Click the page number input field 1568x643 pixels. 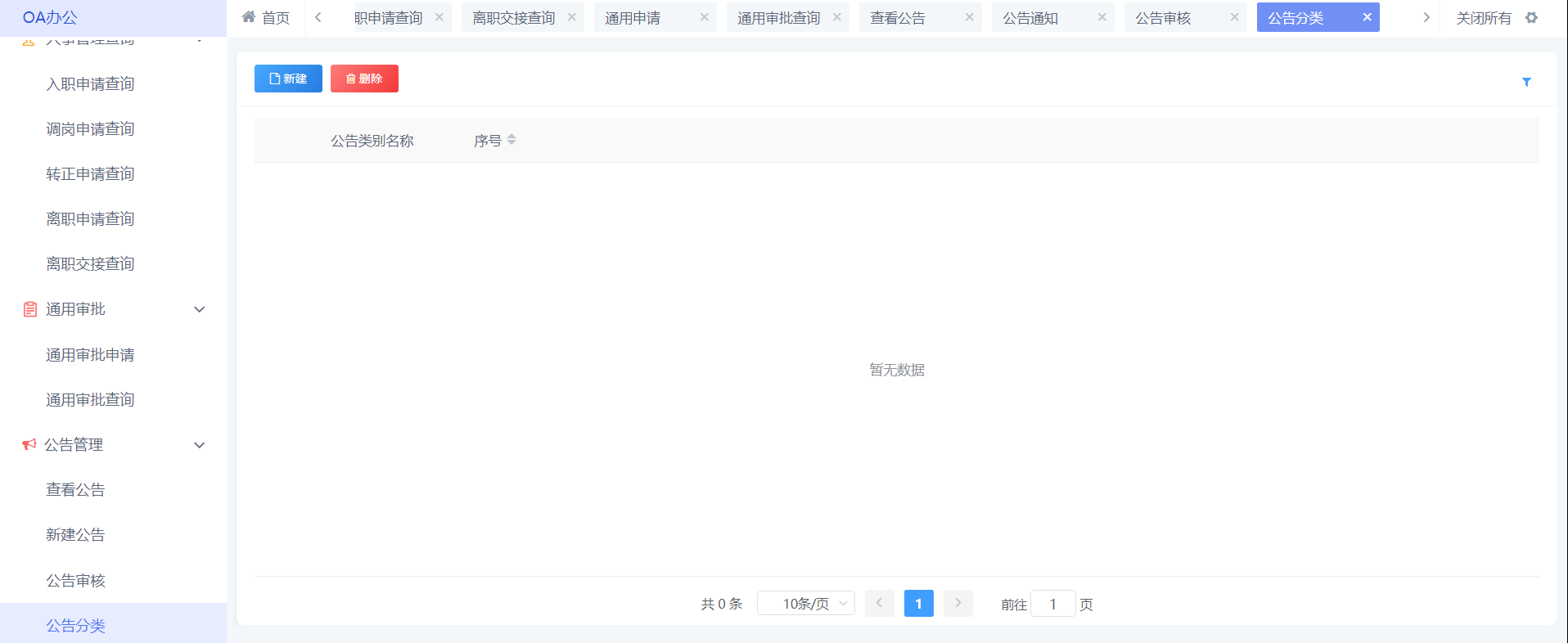[x=1052, y=604]
